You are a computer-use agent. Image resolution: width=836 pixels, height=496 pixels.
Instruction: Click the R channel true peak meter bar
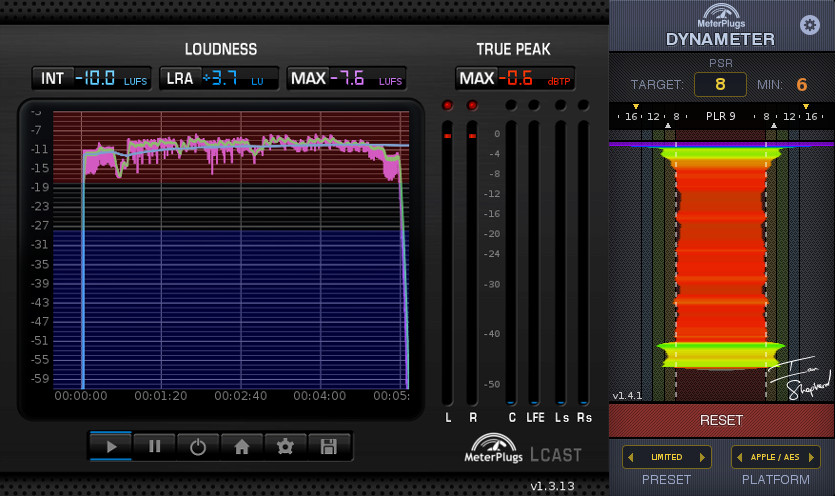coord(472,263)
